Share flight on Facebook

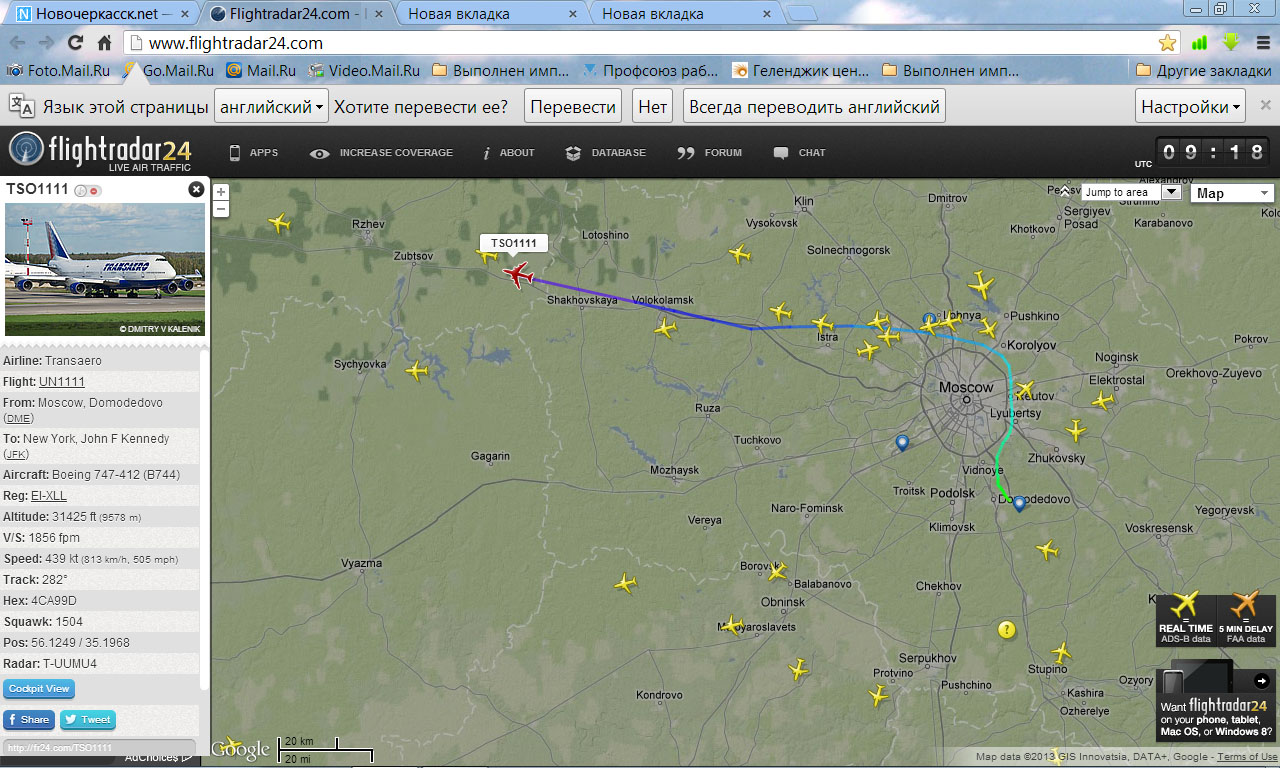tap(28, 719)
